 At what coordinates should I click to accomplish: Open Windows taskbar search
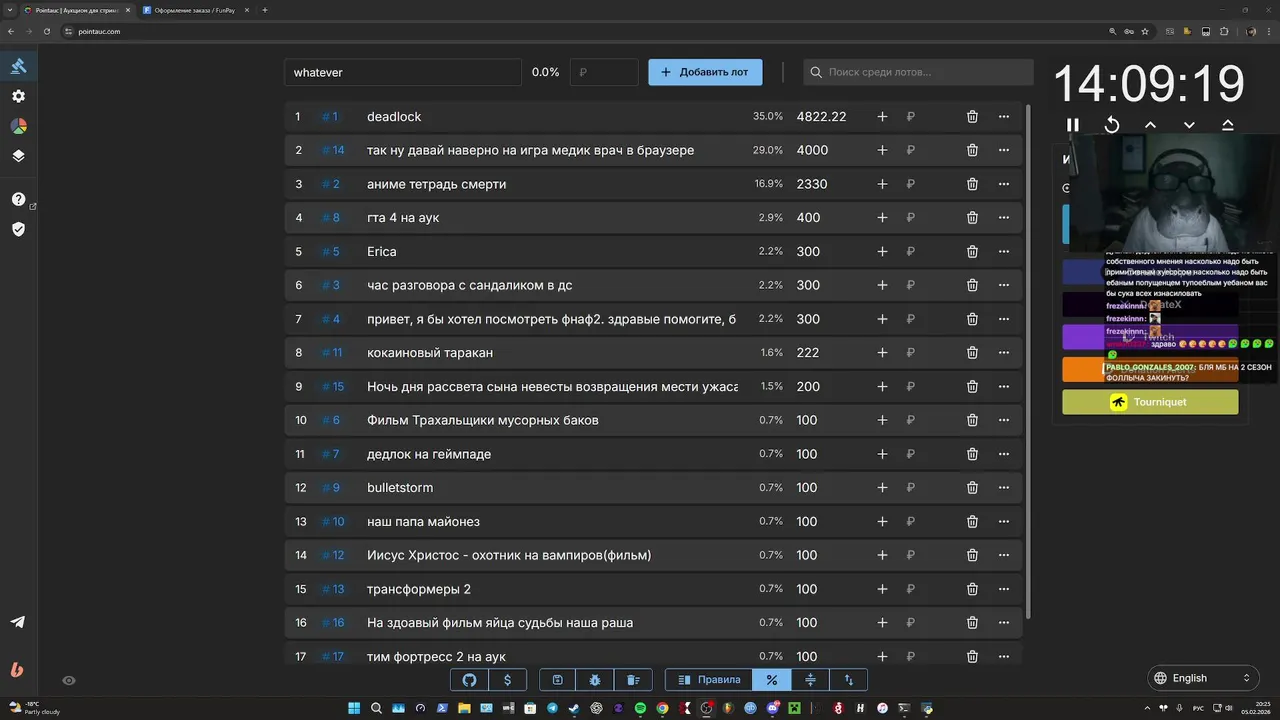377,708
